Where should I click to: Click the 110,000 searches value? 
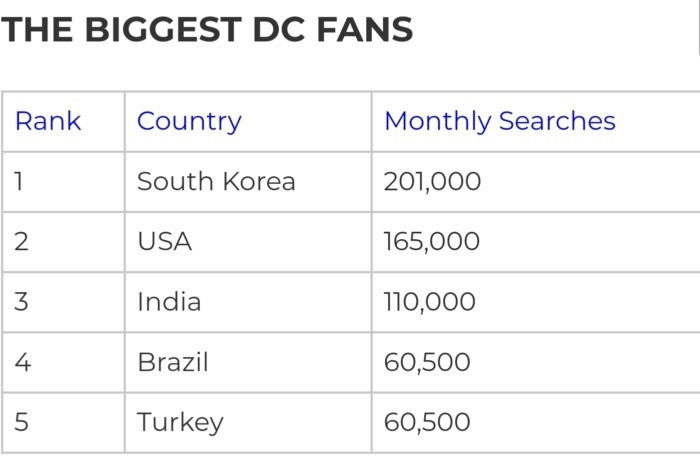click(429, 302)
